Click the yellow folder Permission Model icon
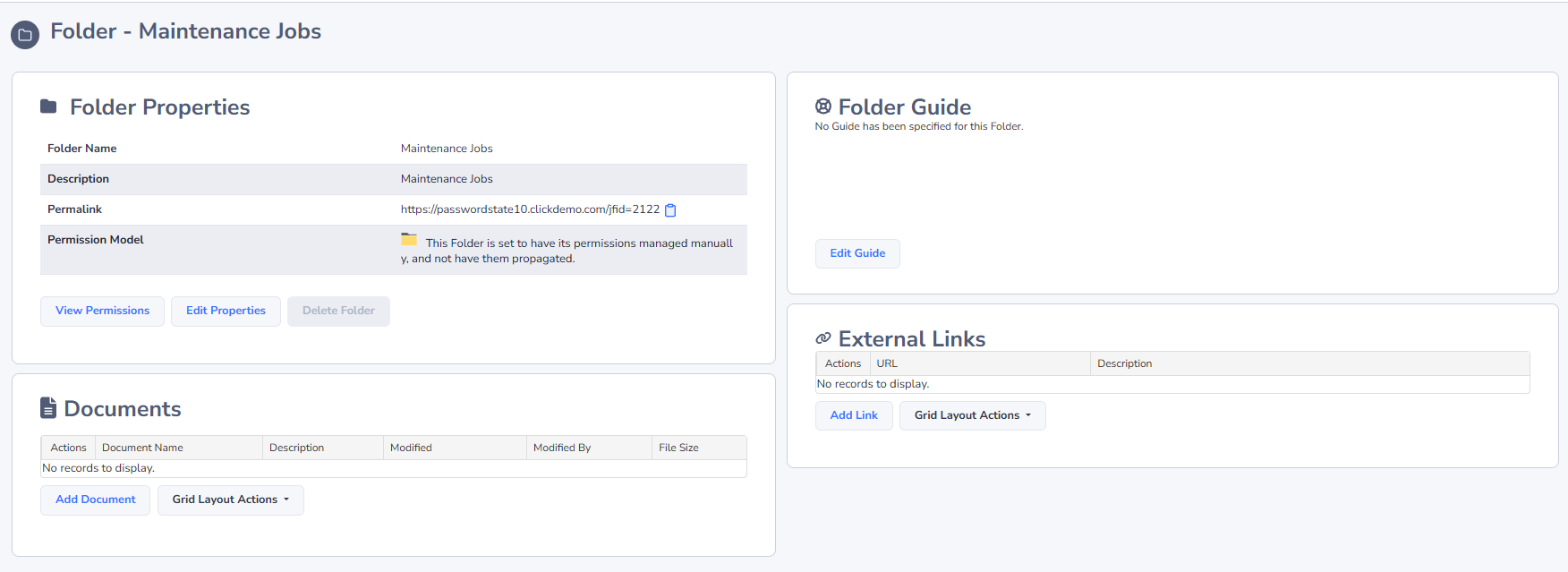The image size is (1568, 572). [409, 240]
